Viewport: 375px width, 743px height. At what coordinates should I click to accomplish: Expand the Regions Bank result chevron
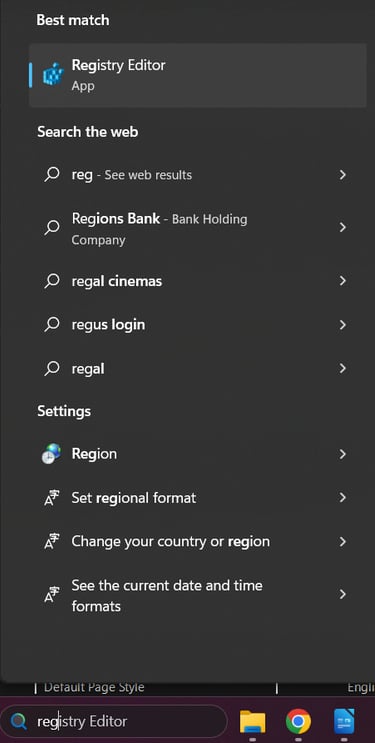tap(343, 228)
